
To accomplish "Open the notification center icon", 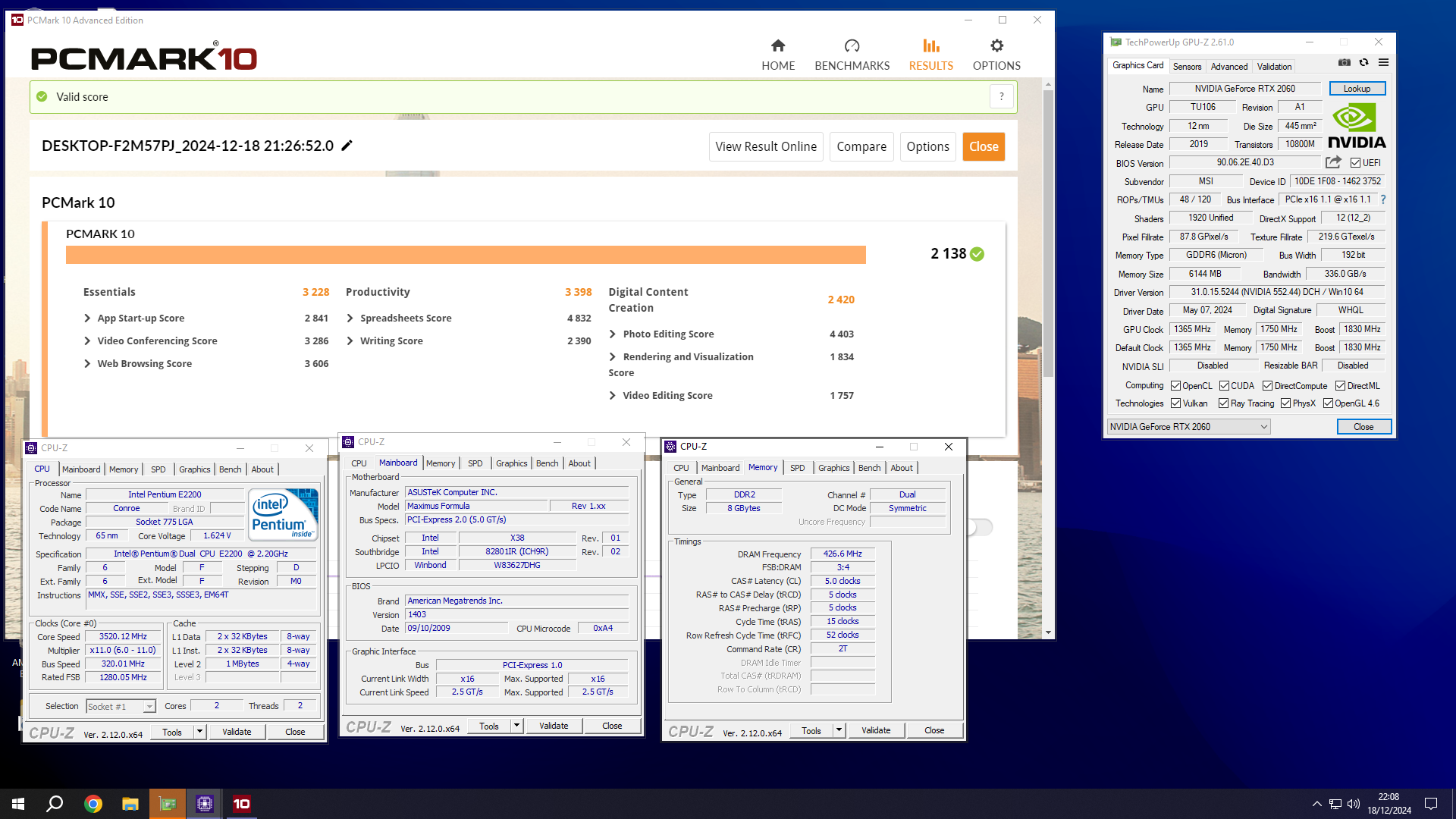I will (x=1431, y=804).
